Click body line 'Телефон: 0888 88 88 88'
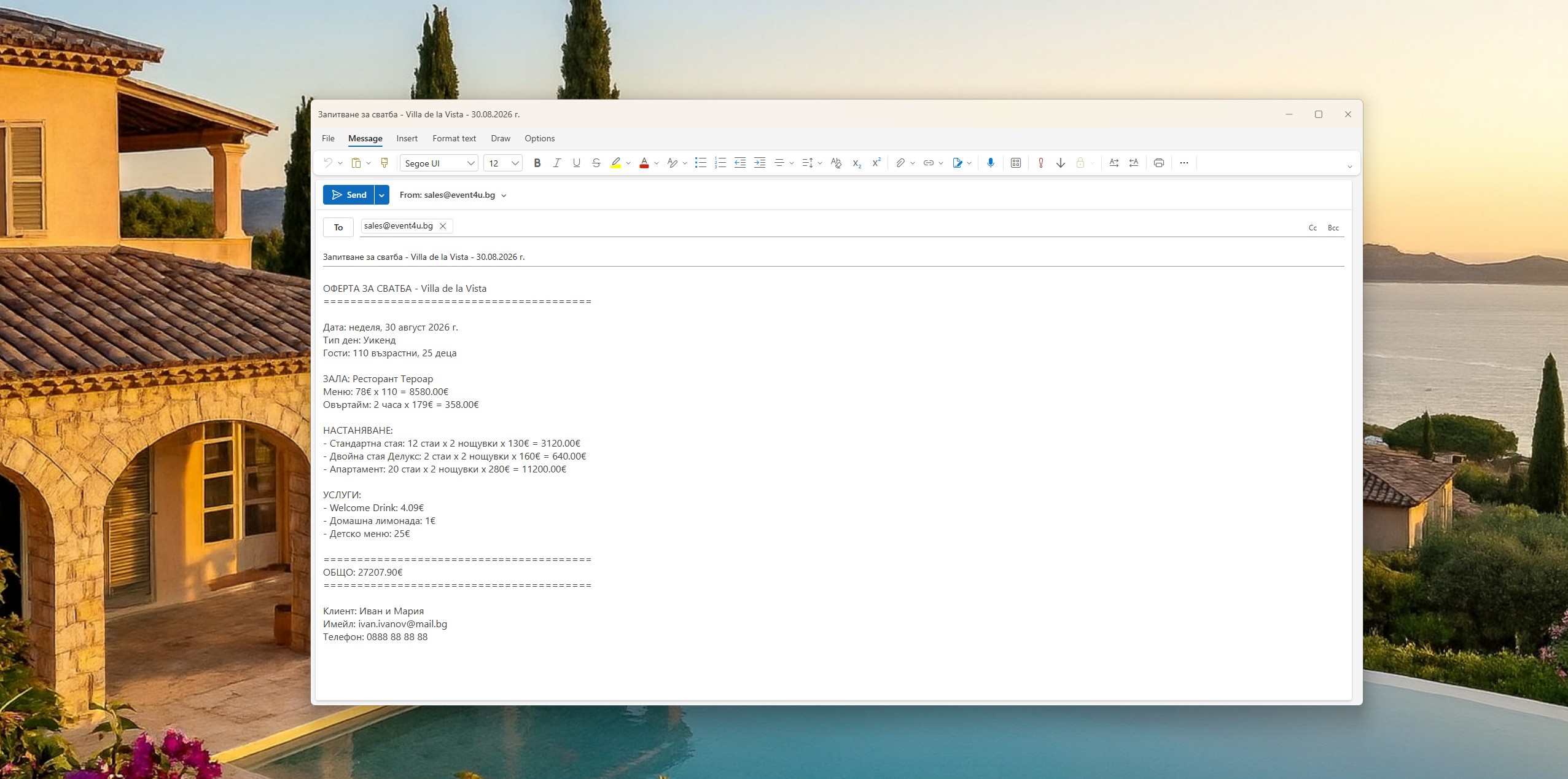Image resolution: width=1568 pixels, height=779 pixels. [x=375, y=636]
